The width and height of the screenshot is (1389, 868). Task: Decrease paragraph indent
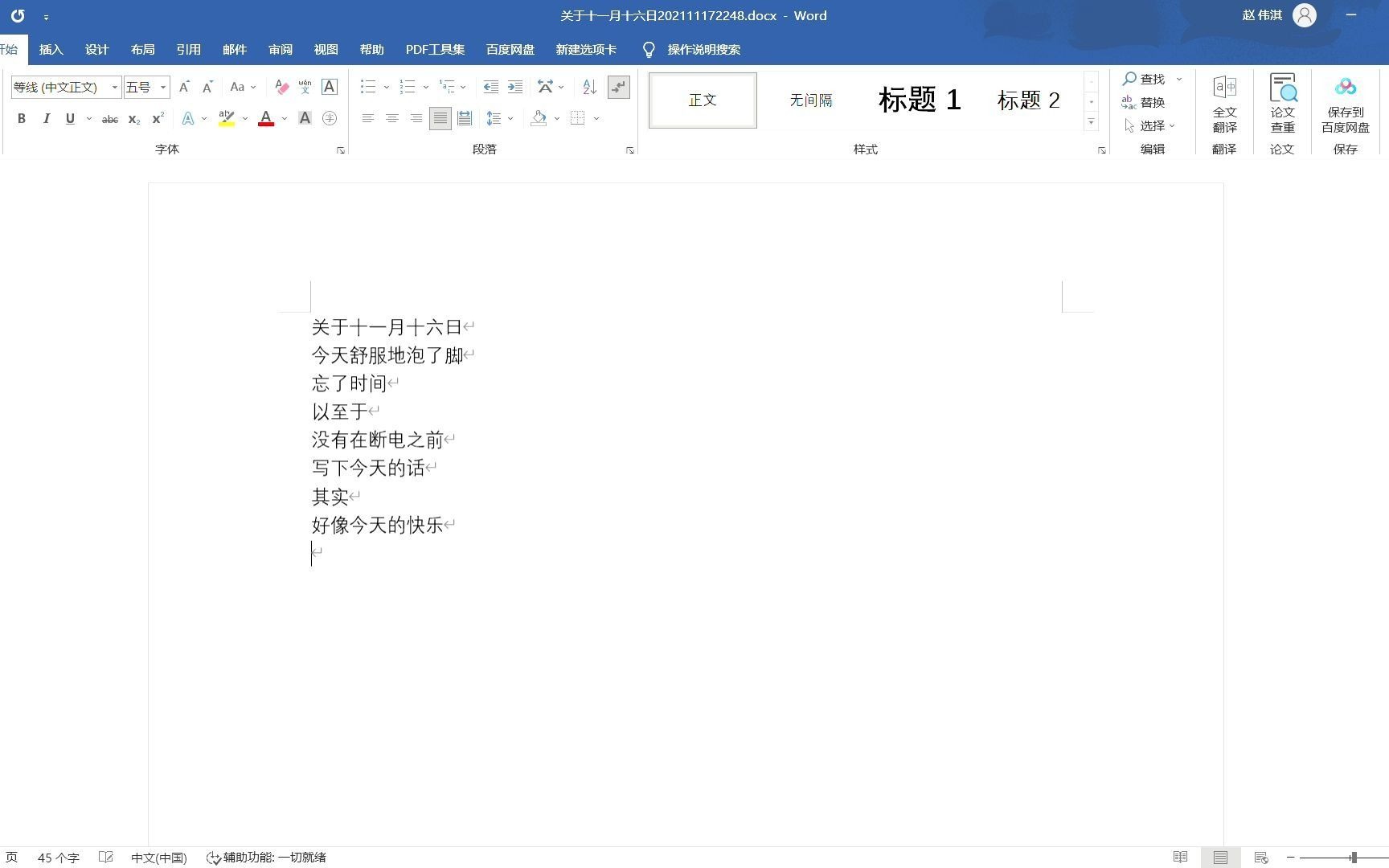pos(490,87)
